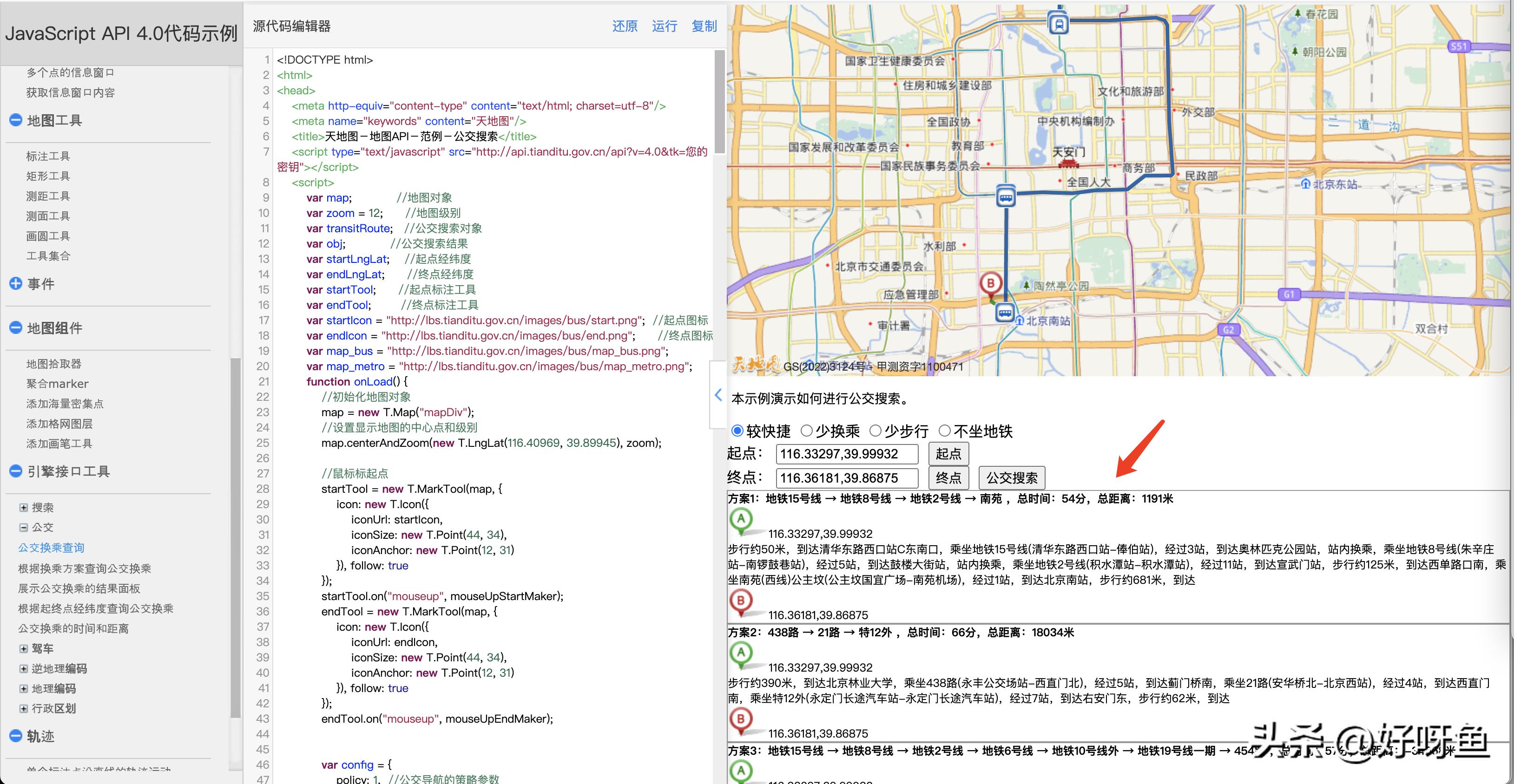Click the green A marker in 方案1
Image resolution: width=1514 pixels, height=784 pixels.
click(741, 520)
